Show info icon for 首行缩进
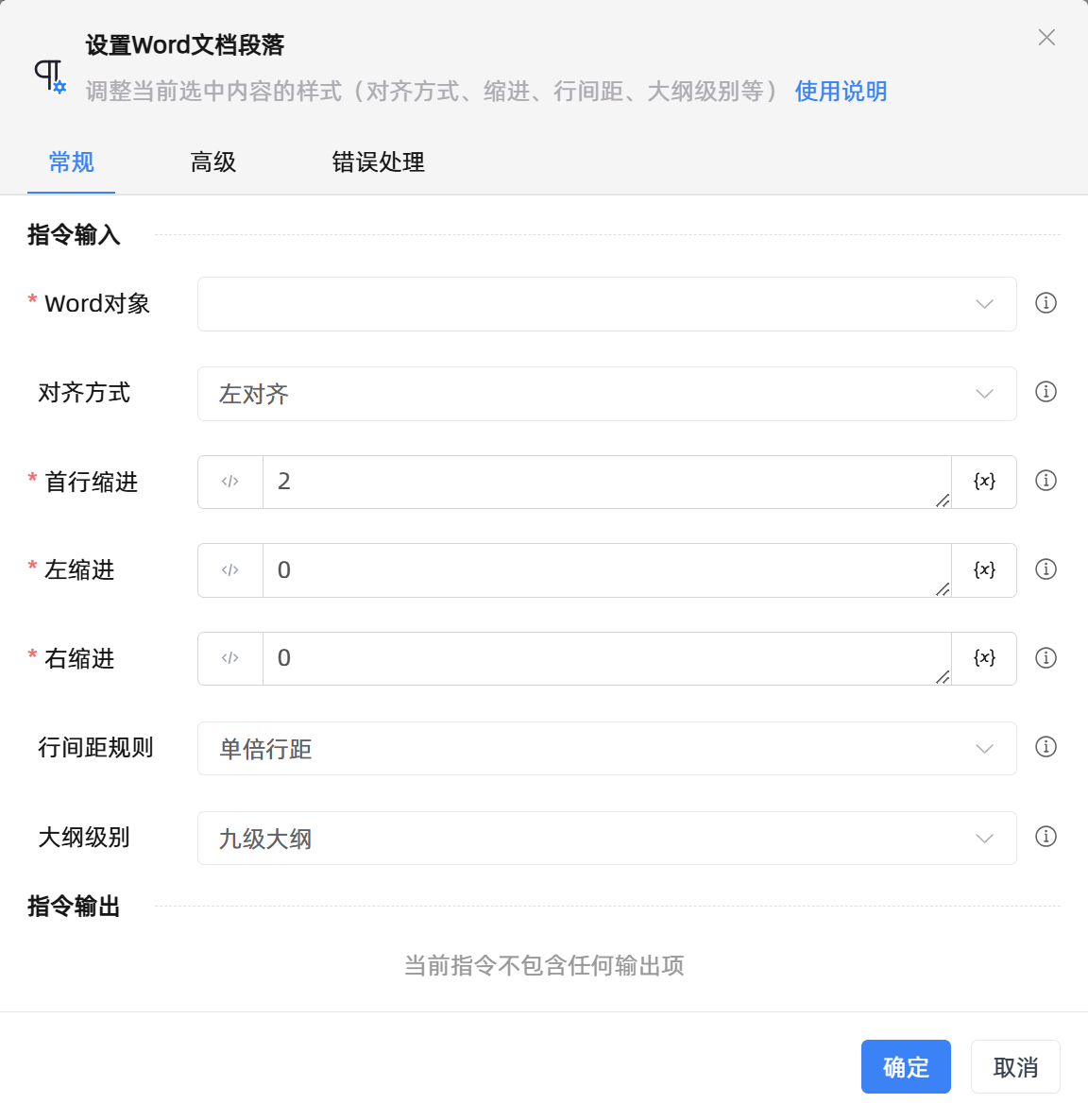 tap(1045, 480)
